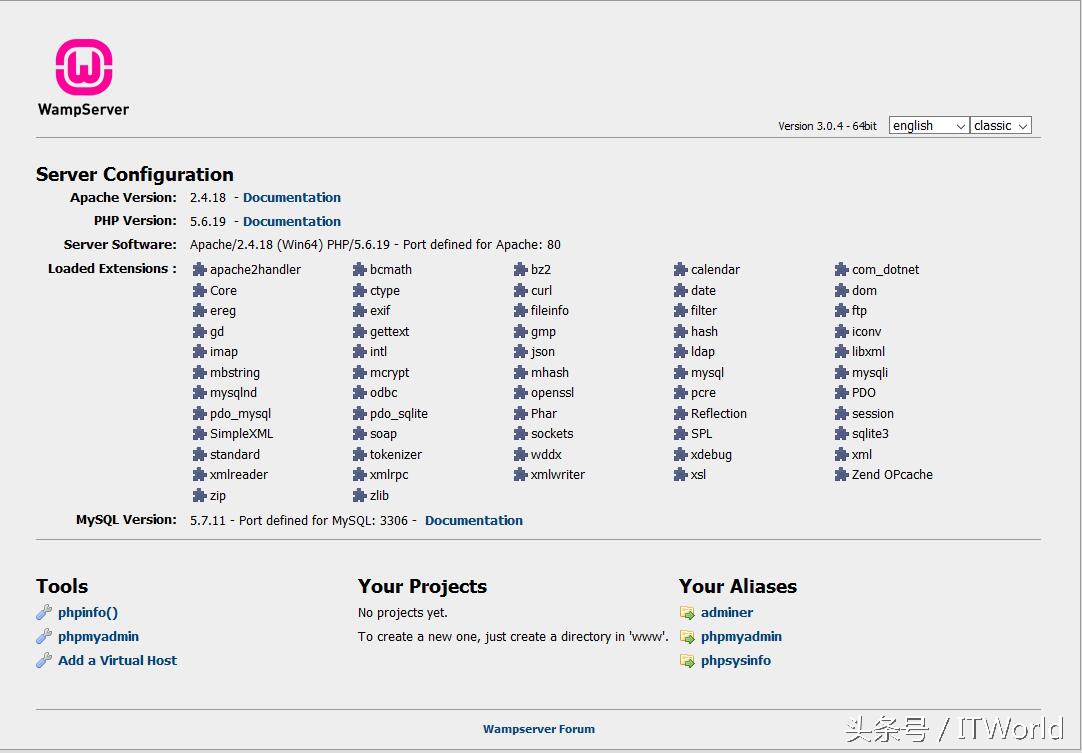Open the phpmyadmin alias under Your Aliases
Viewport: 1082px width, 753px height.
pyautogui.click(x=741, y=637)
